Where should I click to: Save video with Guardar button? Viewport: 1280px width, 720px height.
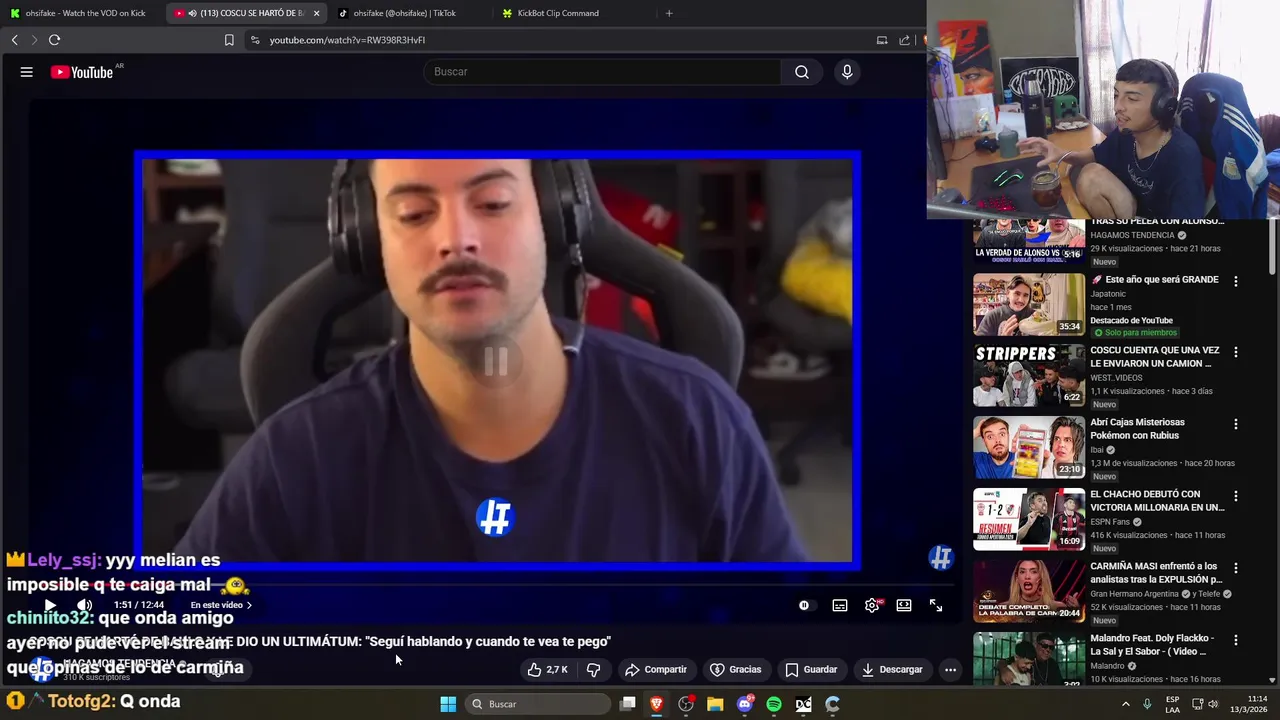coord(811,669)
